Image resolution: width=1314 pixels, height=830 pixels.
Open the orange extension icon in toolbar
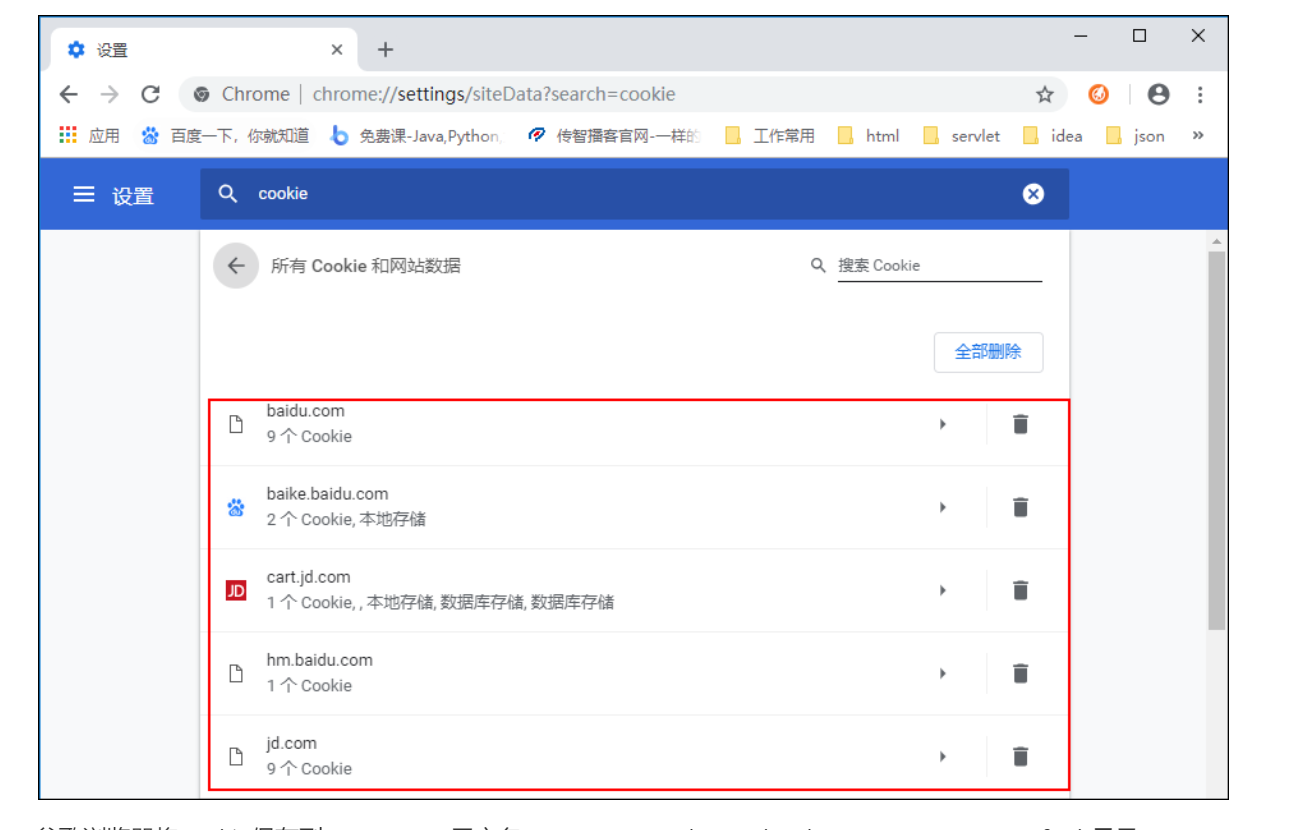1098,94
